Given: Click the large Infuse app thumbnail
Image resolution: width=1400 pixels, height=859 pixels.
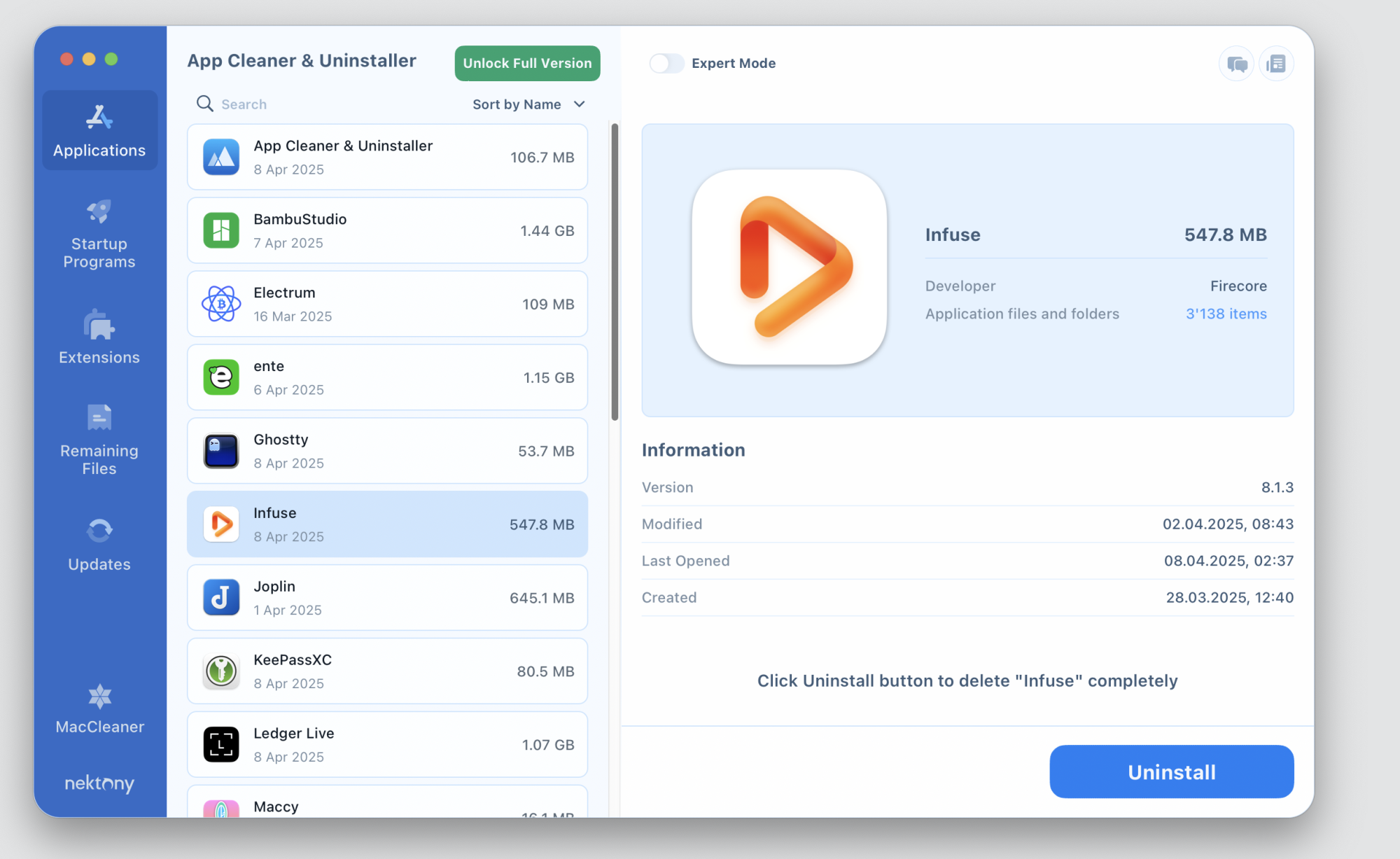Looking at the screenshot, I should 789,267.
